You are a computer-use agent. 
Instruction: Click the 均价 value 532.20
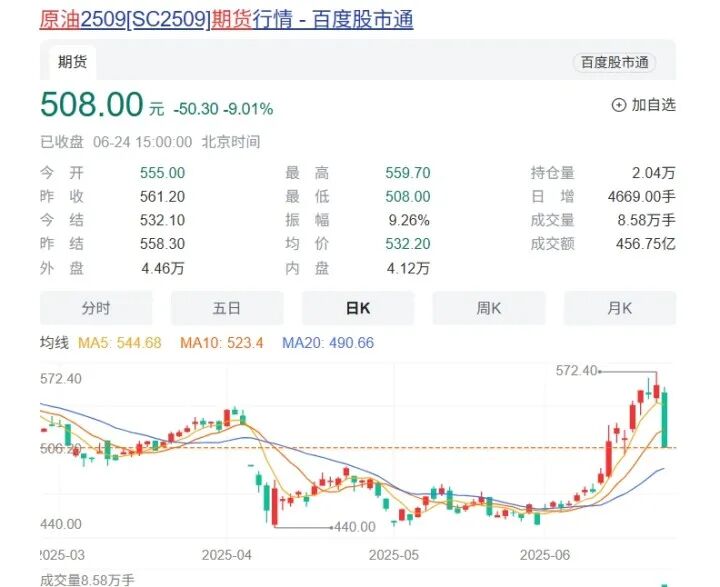pyautogui.click(x=408, y=244)
